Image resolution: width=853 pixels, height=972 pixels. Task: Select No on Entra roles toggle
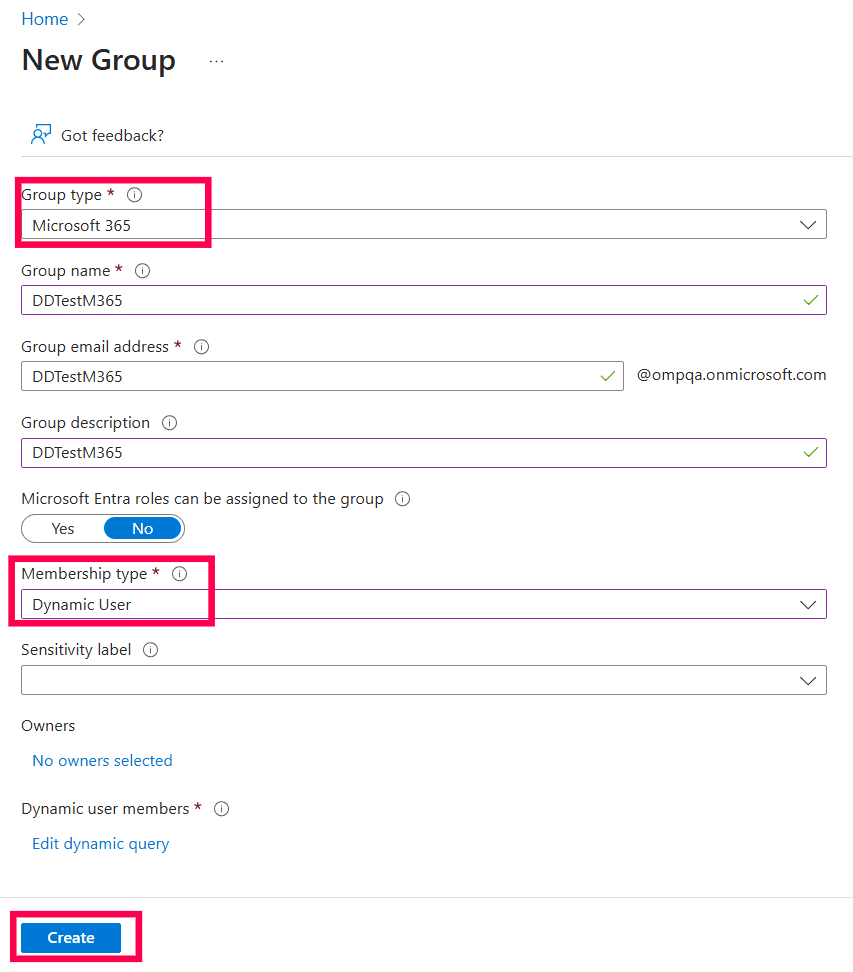(142, 528)
